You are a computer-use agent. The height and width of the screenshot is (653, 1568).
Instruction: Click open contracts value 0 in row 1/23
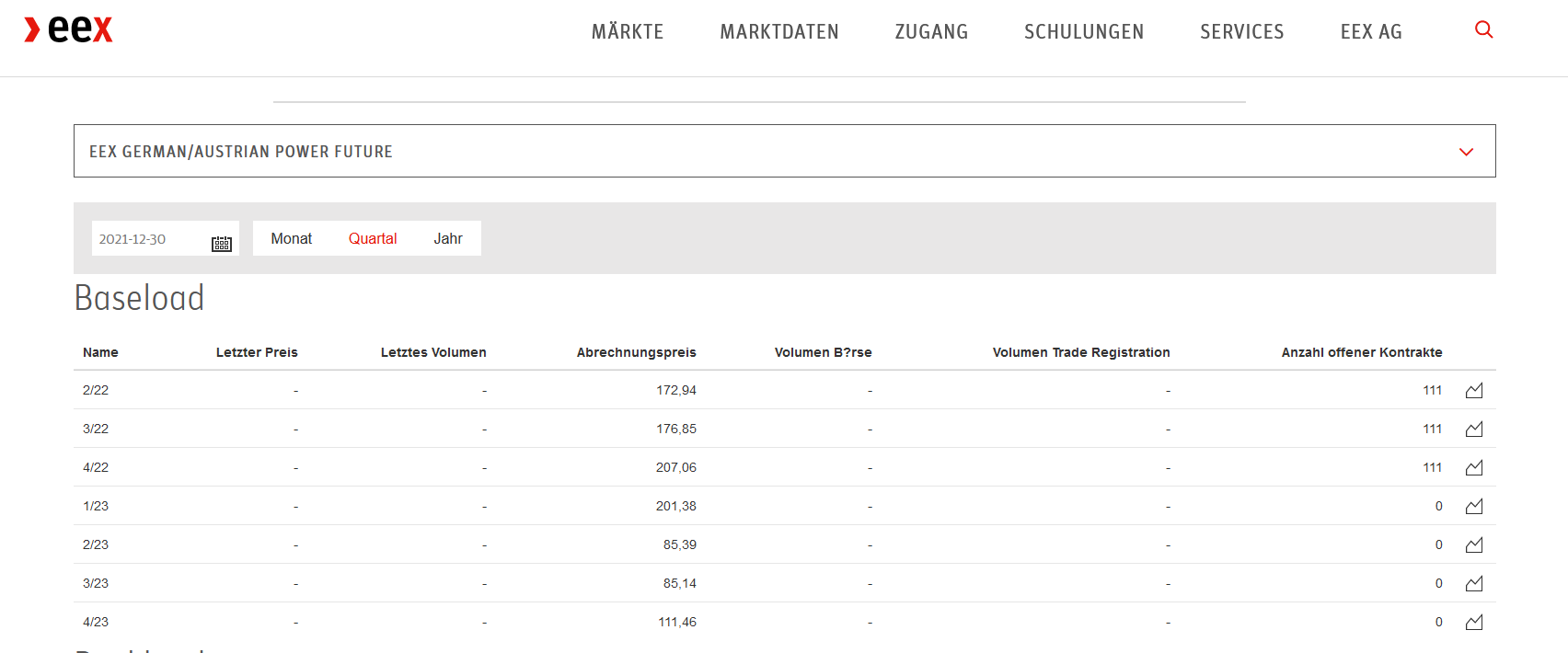coord(1439,506)
